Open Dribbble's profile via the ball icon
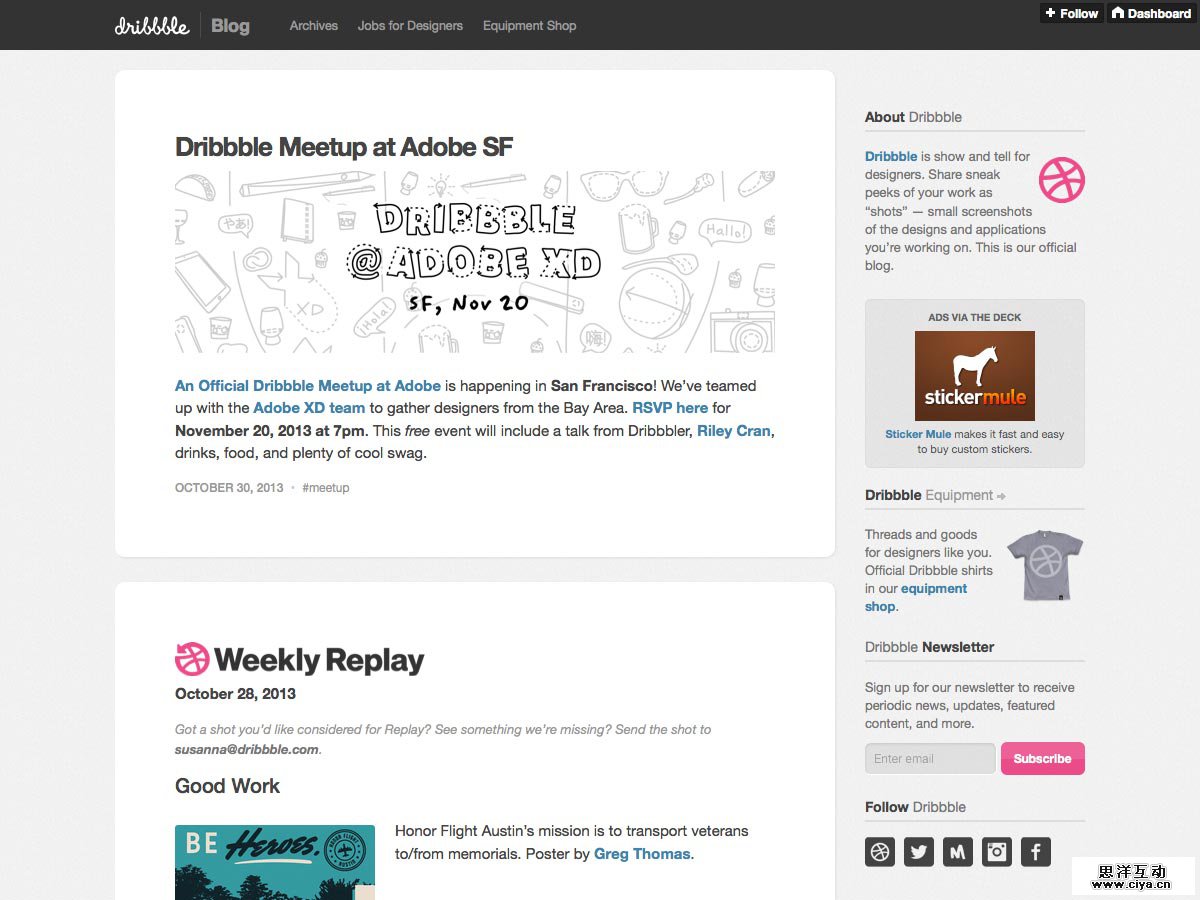The image size is (1200, 900). click(879, 851)
